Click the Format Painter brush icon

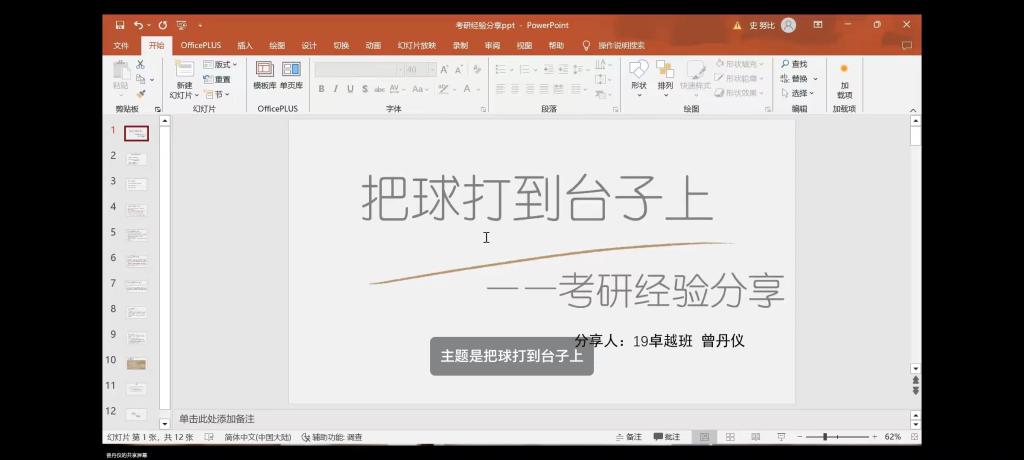coord(141,93)
